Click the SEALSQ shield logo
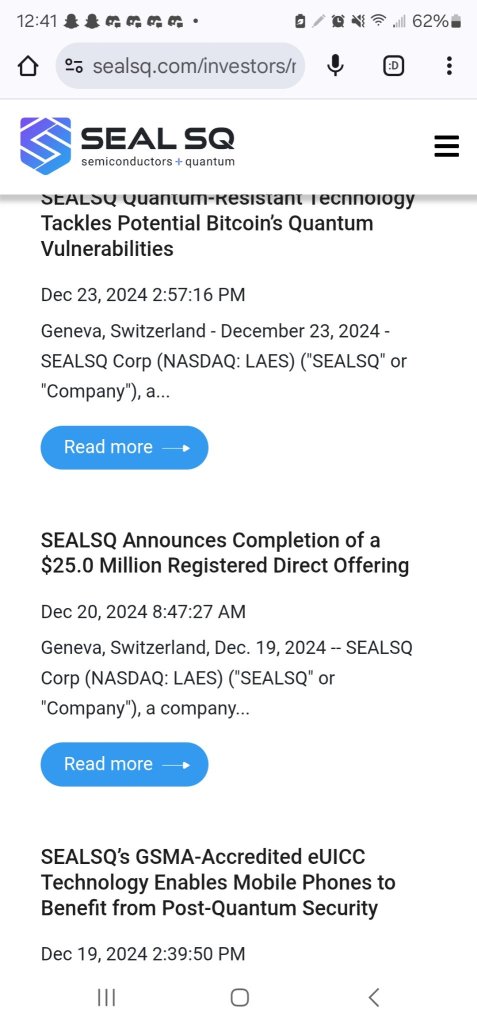This screenshot has height=1024, width=477. tap(45, 146)
